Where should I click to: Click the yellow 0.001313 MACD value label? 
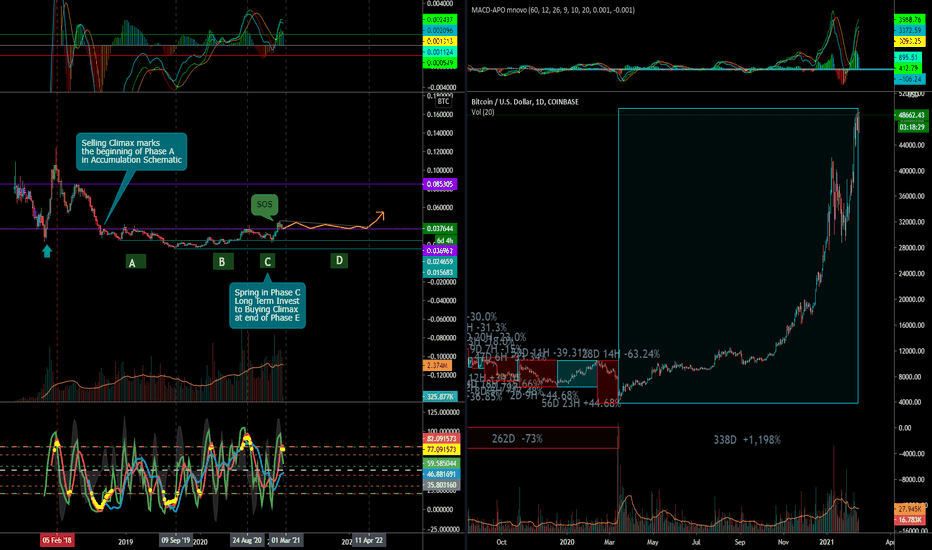pos(439,41)
